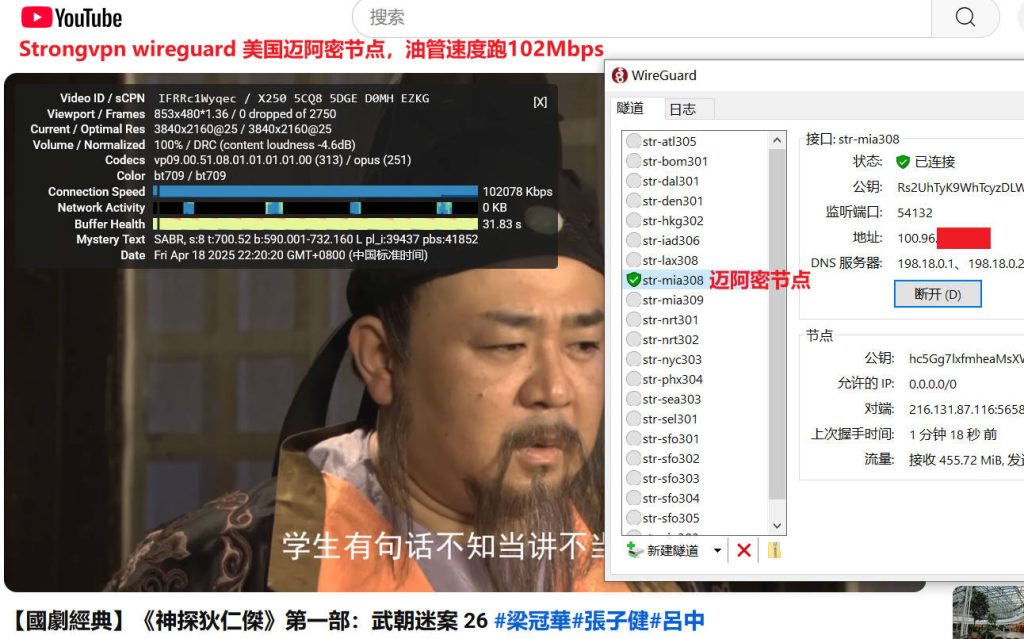Select the str-sfo301 tunnel name
The width and height of the screenshot is (1024, 639).
coord(671,438)
